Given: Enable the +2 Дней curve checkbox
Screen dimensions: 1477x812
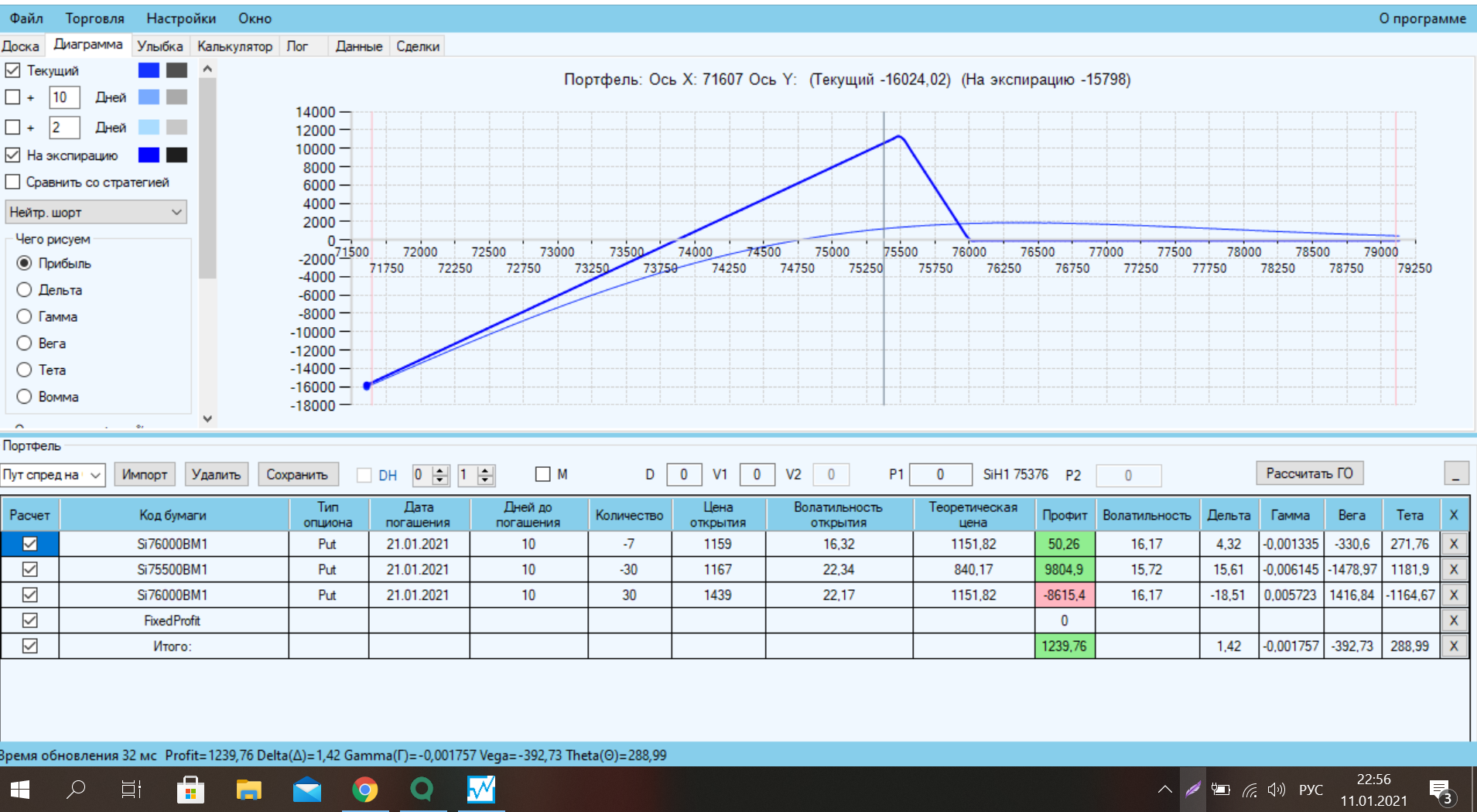Looking at the screenshot, I should tap(12, 127).
